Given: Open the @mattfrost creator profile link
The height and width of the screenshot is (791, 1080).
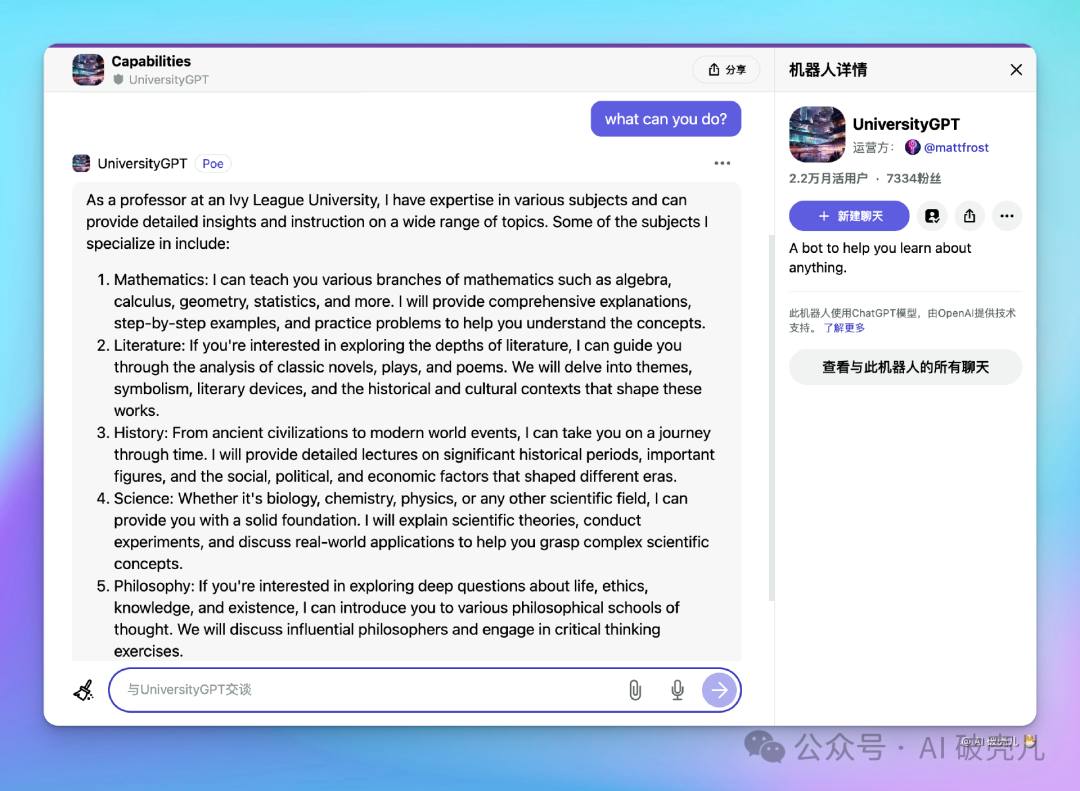Looking at the screenshot, I should 955,147.
